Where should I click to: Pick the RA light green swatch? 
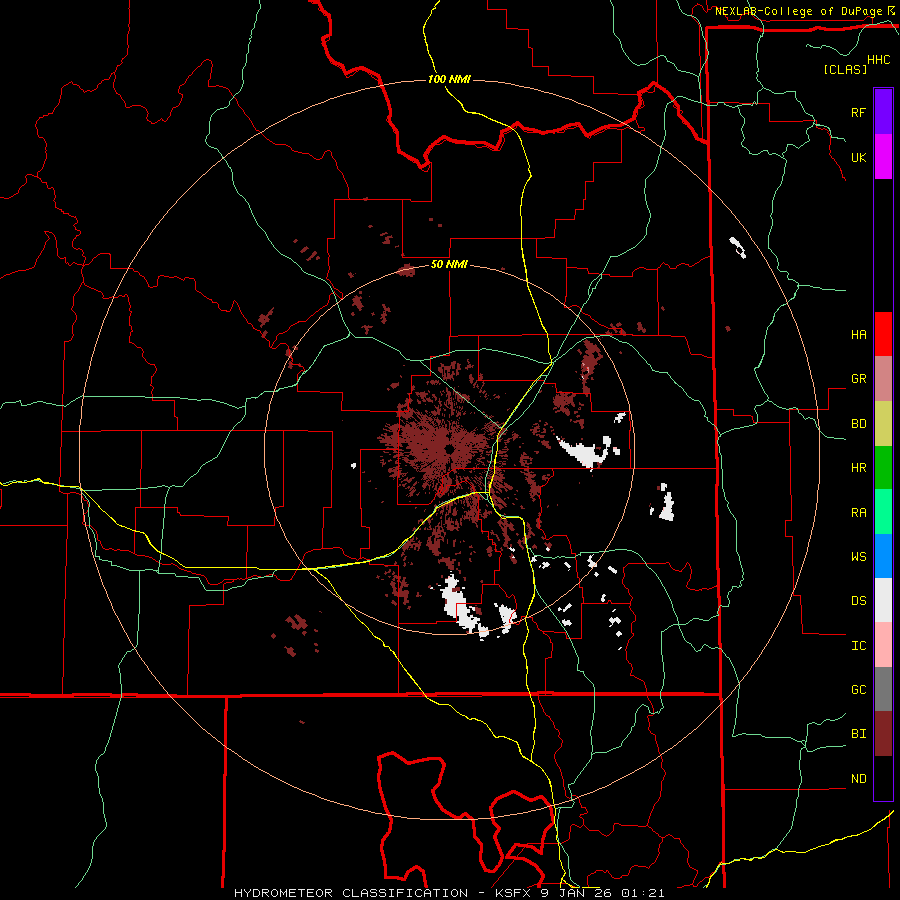point(883,512)
